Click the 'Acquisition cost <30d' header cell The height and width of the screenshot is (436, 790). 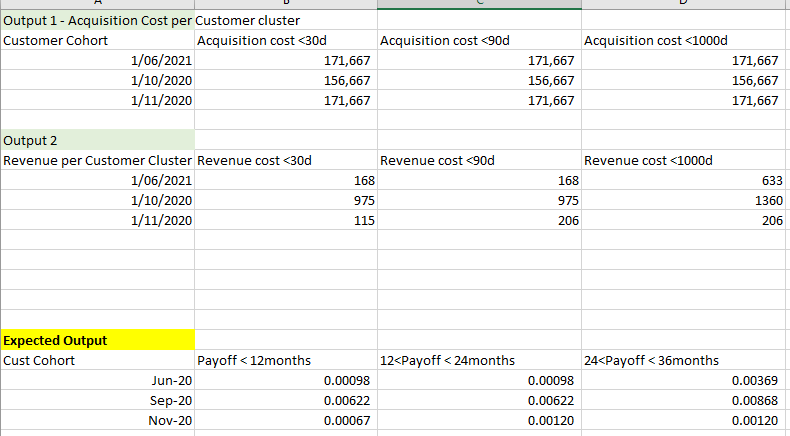click(x=286, y=40)
